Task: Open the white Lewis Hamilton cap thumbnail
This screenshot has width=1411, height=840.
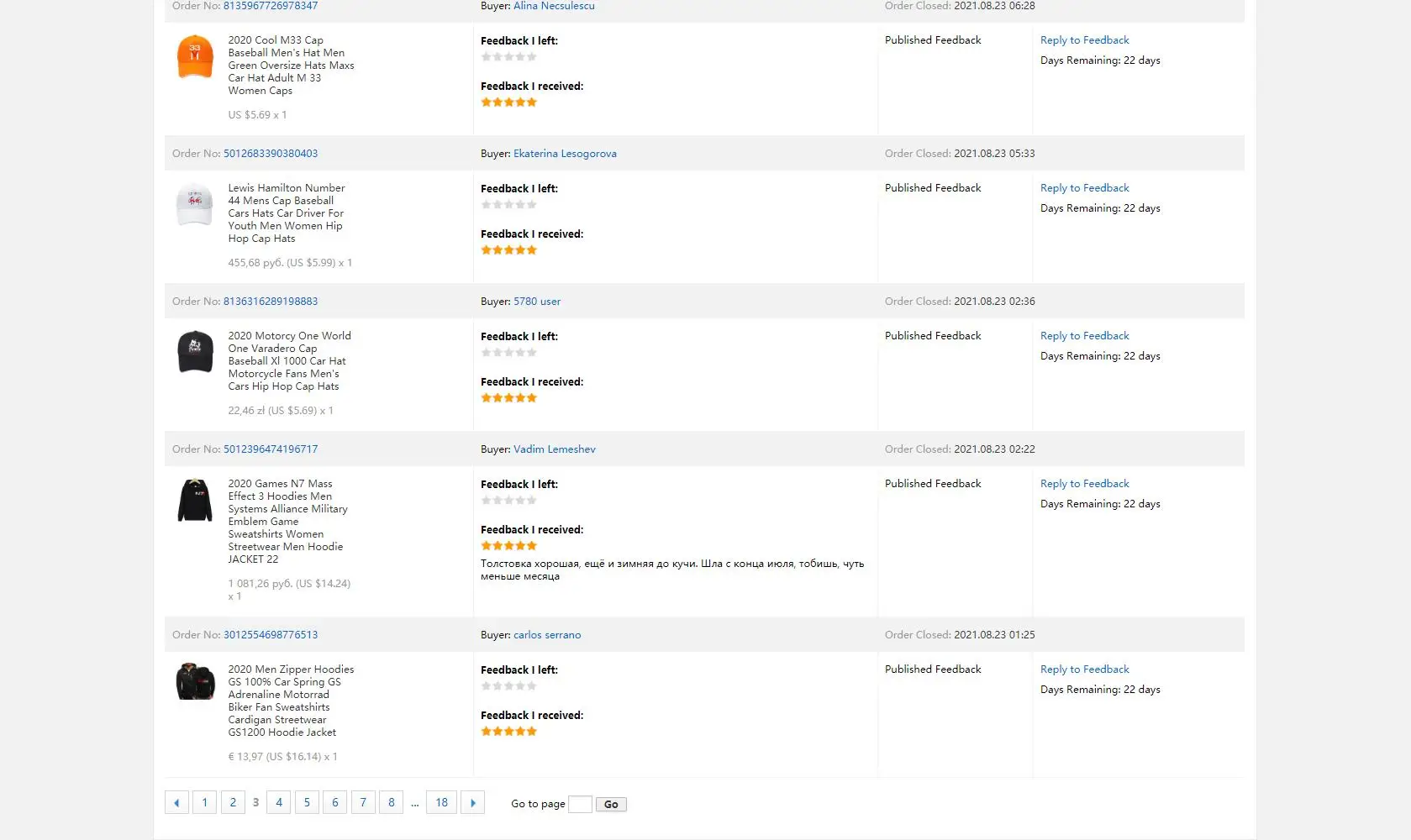Action: click(x=195, y=204)
